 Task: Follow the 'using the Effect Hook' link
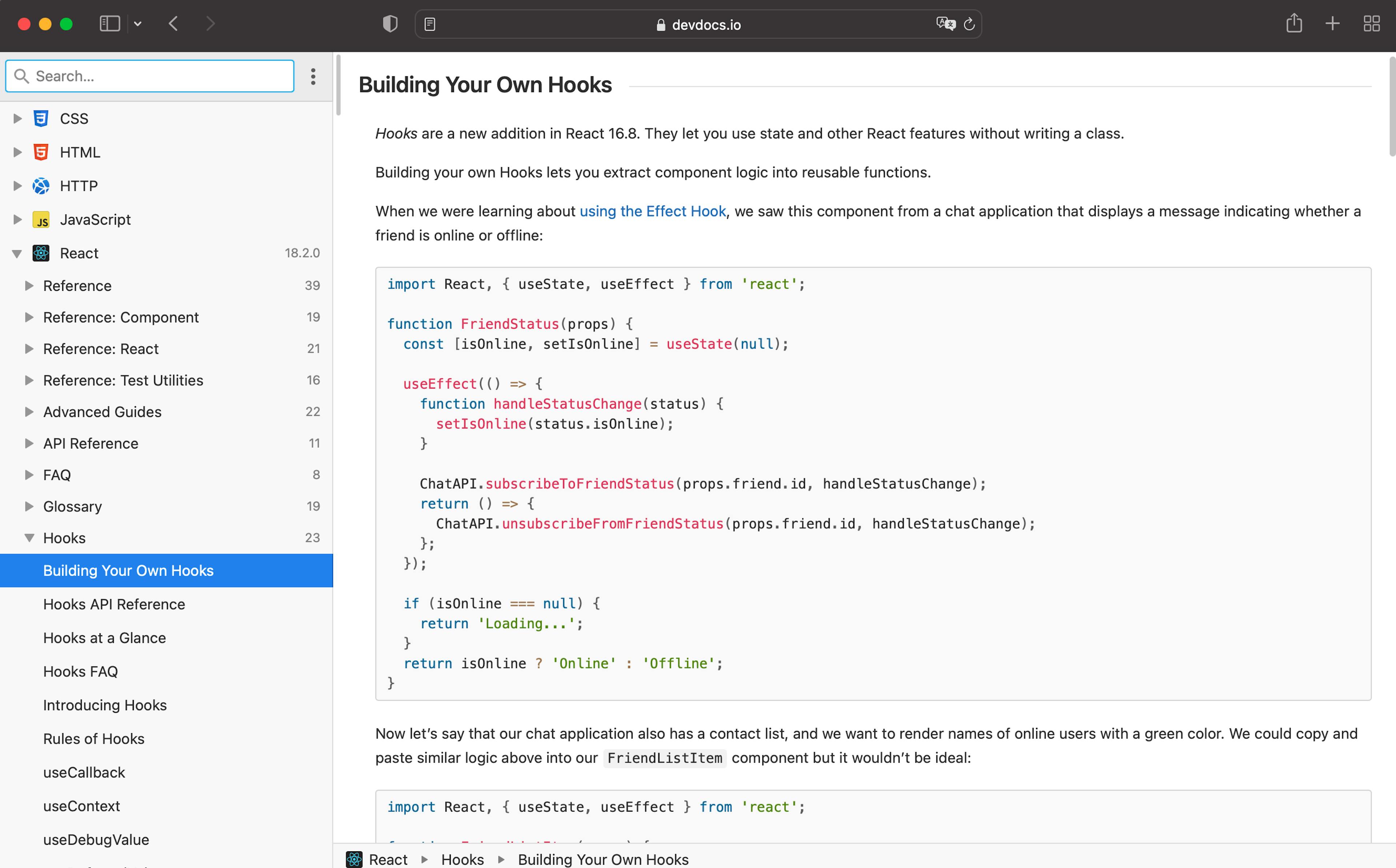(653, 211)
